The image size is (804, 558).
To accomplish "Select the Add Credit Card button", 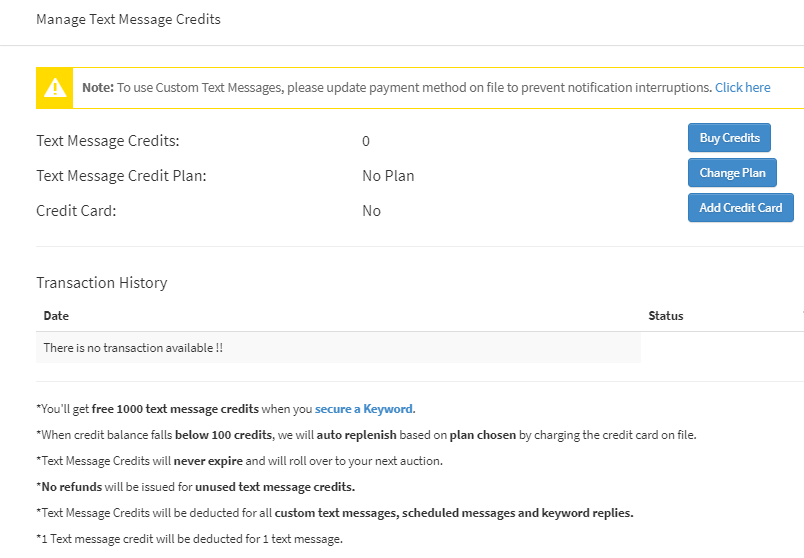I will [x=740, y=208].
